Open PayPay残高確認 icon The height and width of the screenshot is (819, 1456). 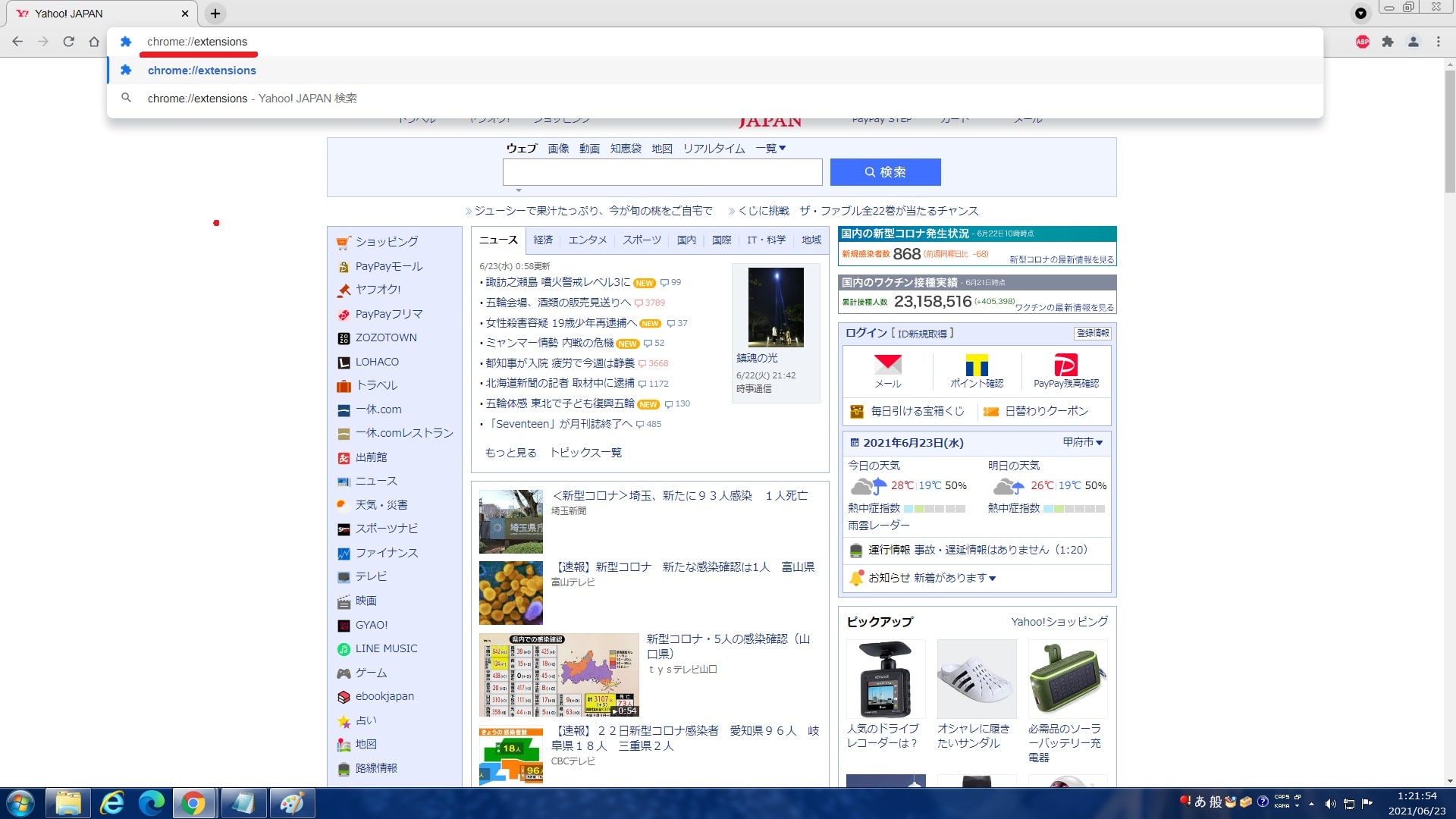[1065, 371]
